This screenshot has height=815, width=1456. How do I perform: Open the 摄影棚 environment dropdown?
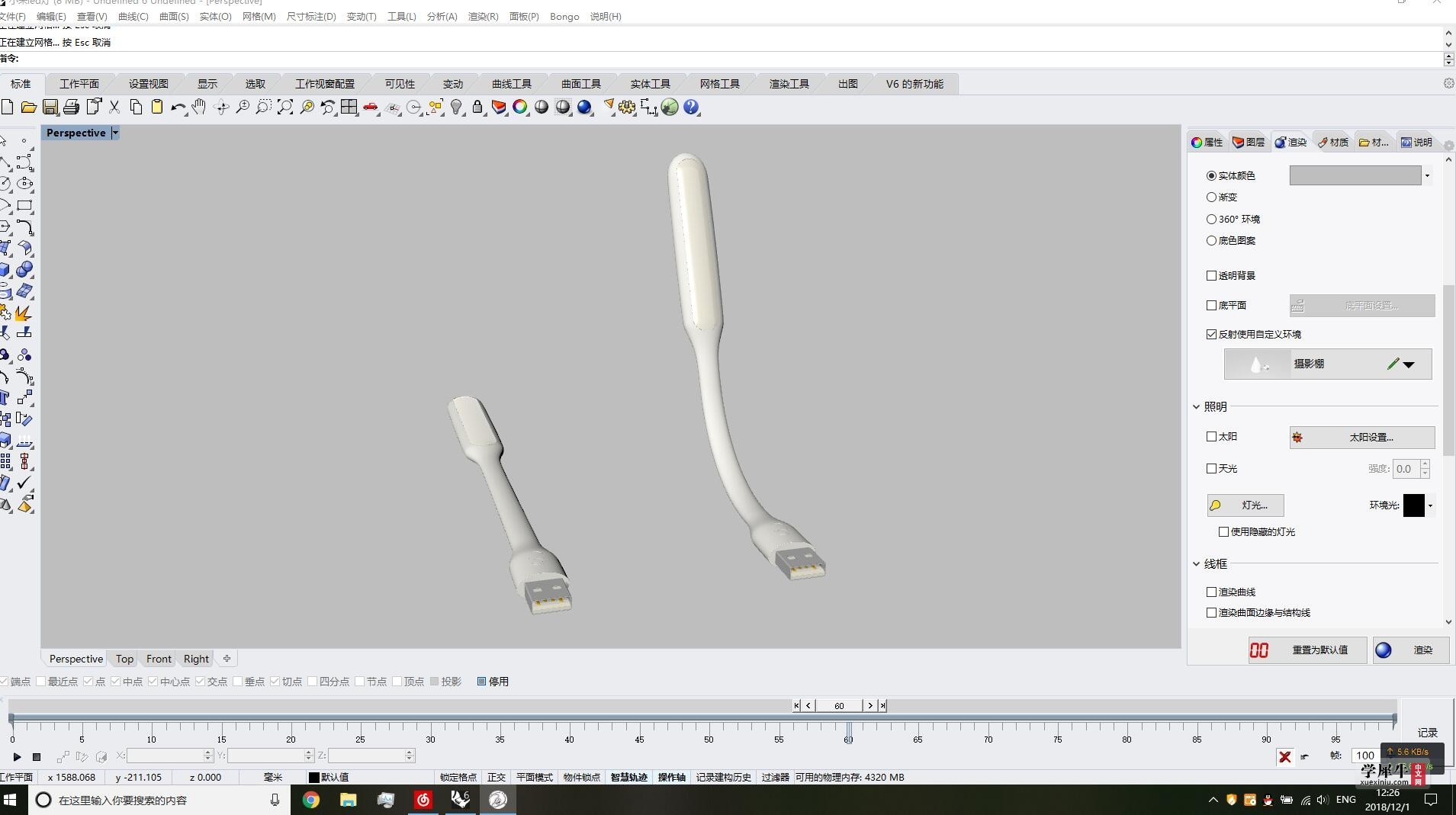[x=1409, y=364]
